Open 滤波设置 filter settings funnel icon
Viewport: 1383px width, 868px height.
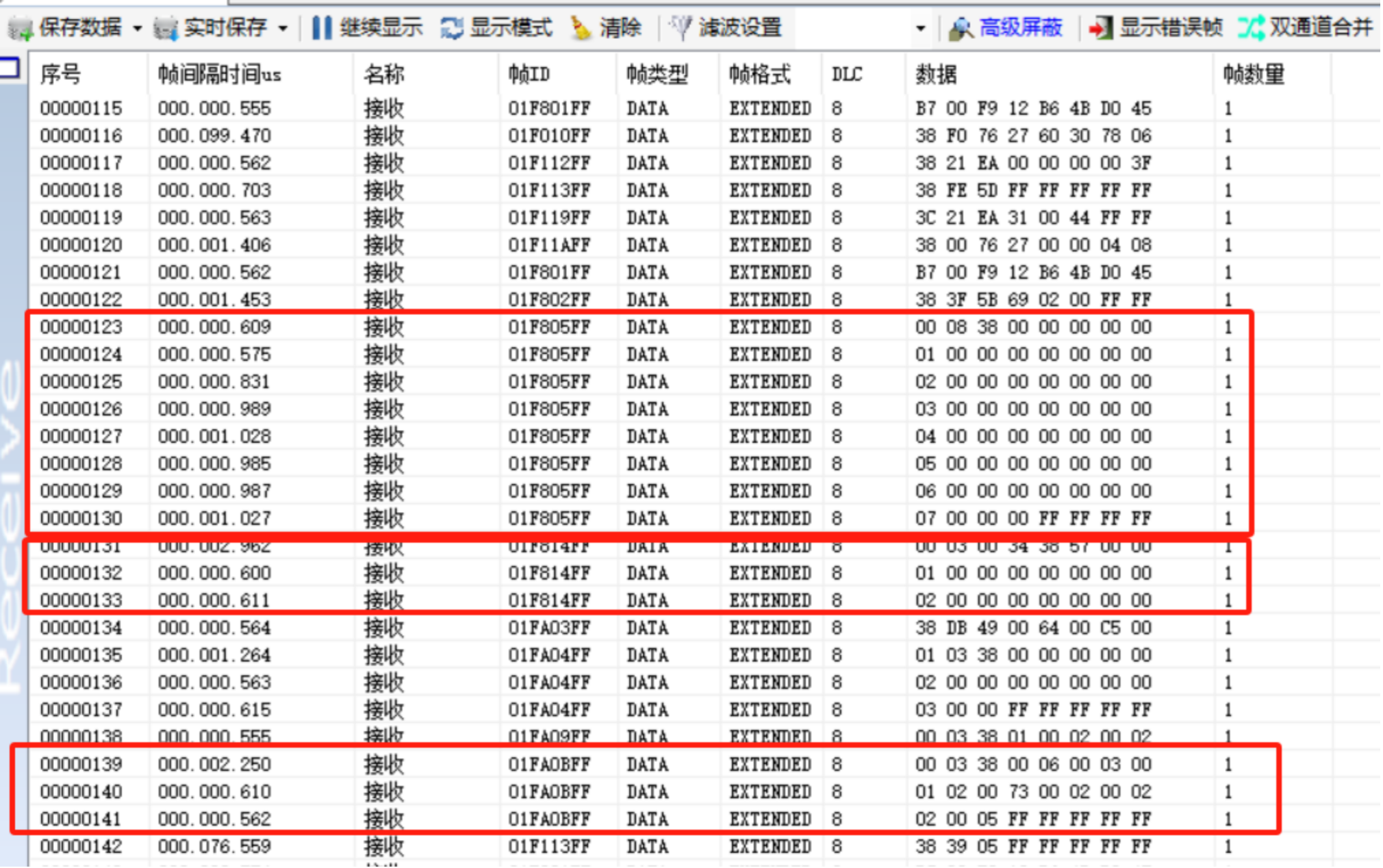681,28
